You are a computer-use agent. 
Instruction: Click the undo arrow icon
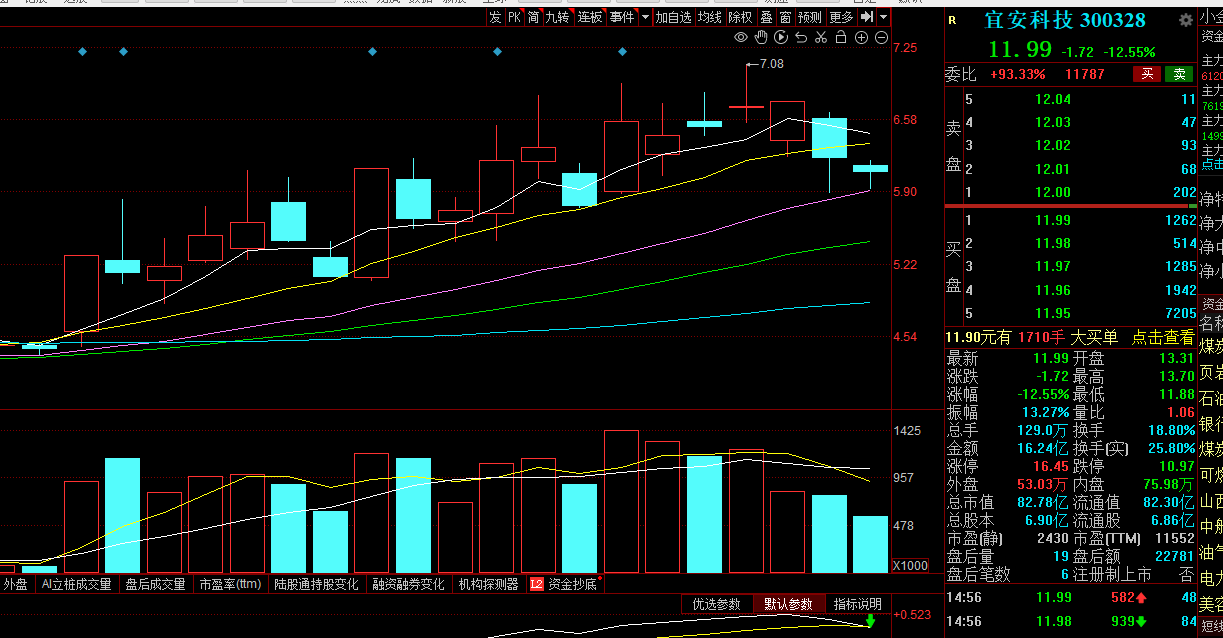(801, 38)
